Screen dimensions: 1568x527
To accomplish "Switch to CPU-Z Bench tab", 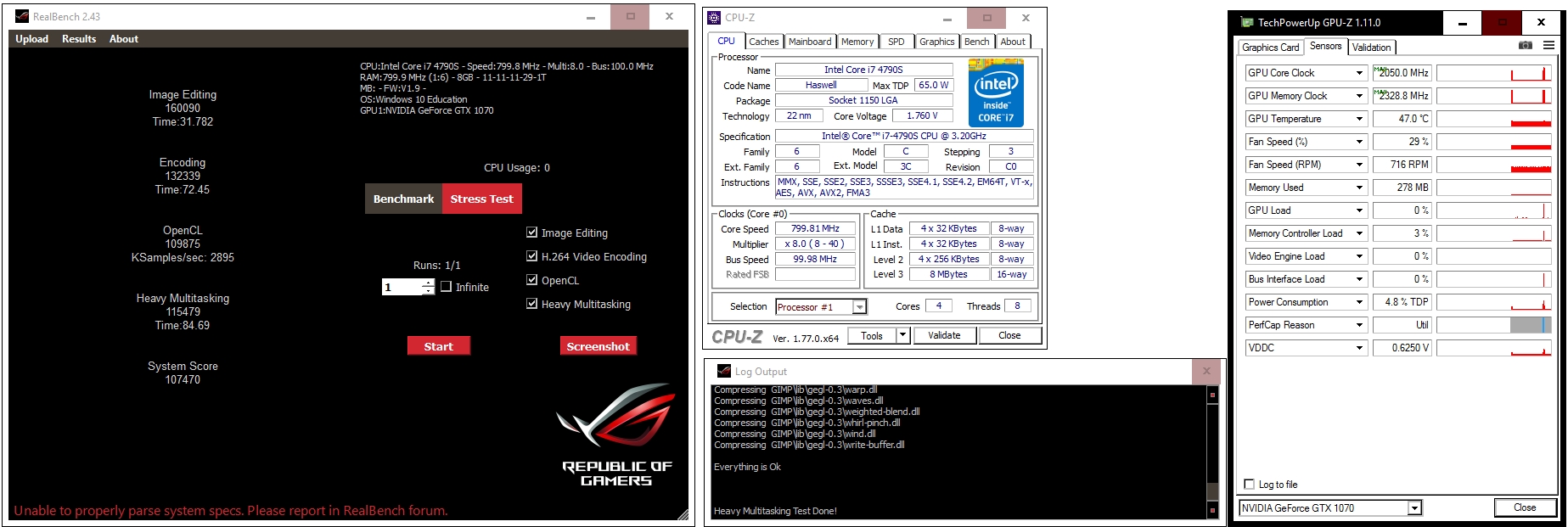I will [x=977, y=42].
